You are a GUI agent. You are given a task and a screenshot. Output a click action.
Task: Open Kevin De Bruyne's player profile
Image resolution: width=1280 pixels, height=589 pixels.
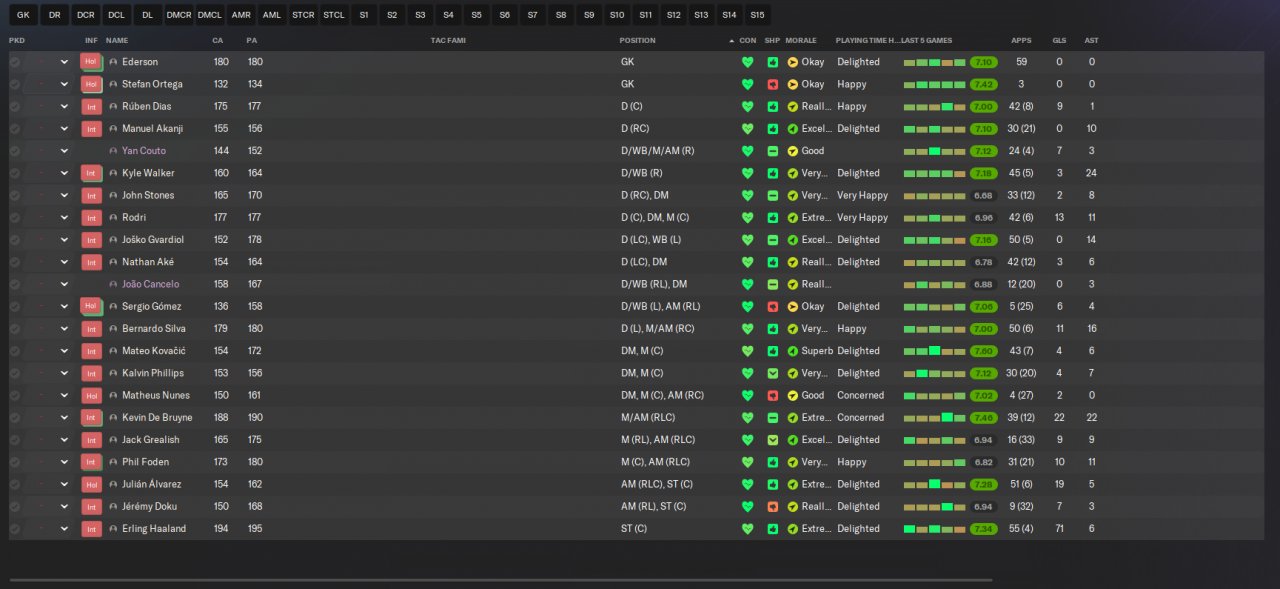157,418
